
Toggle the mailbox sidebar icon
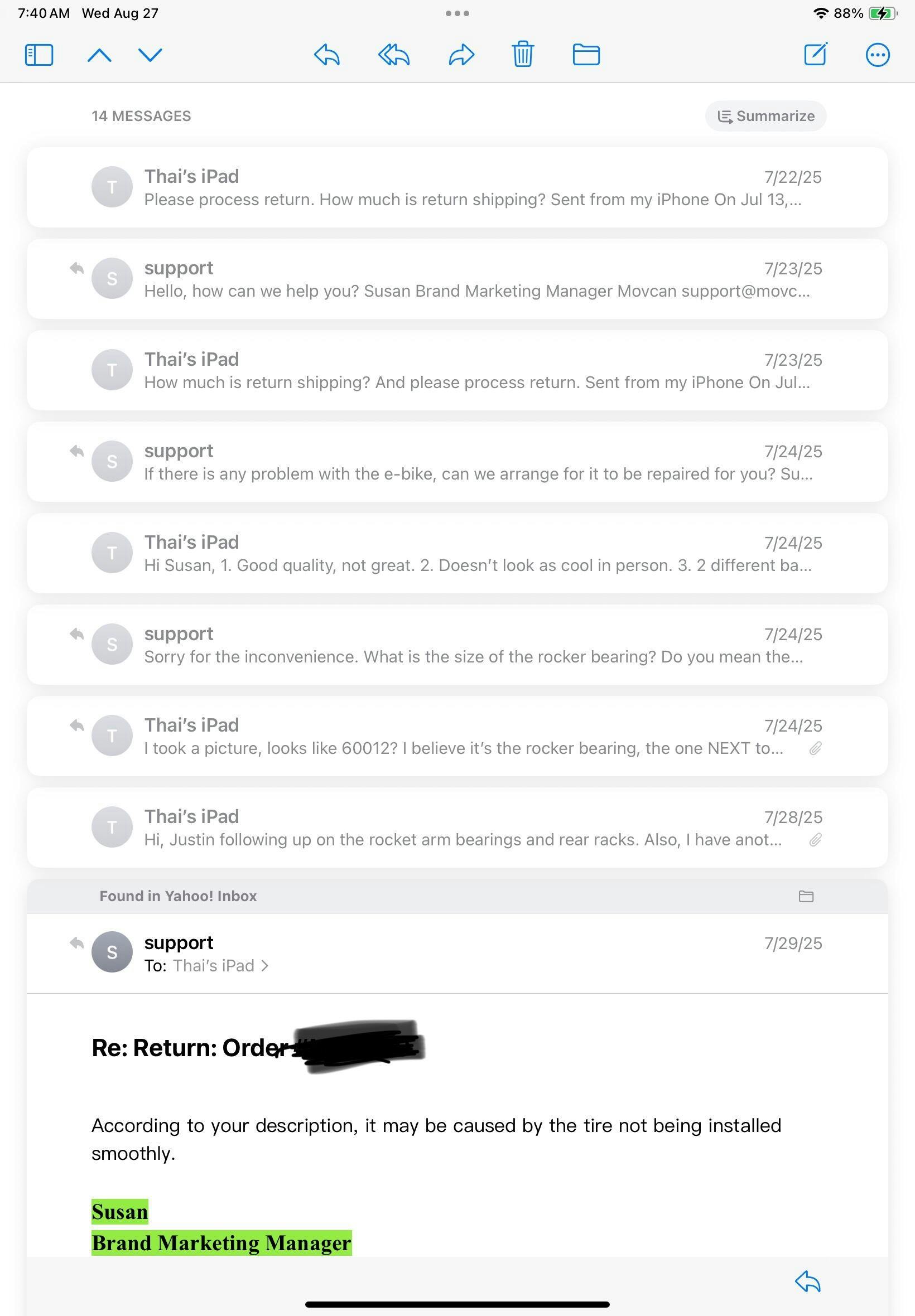point(39,56)
